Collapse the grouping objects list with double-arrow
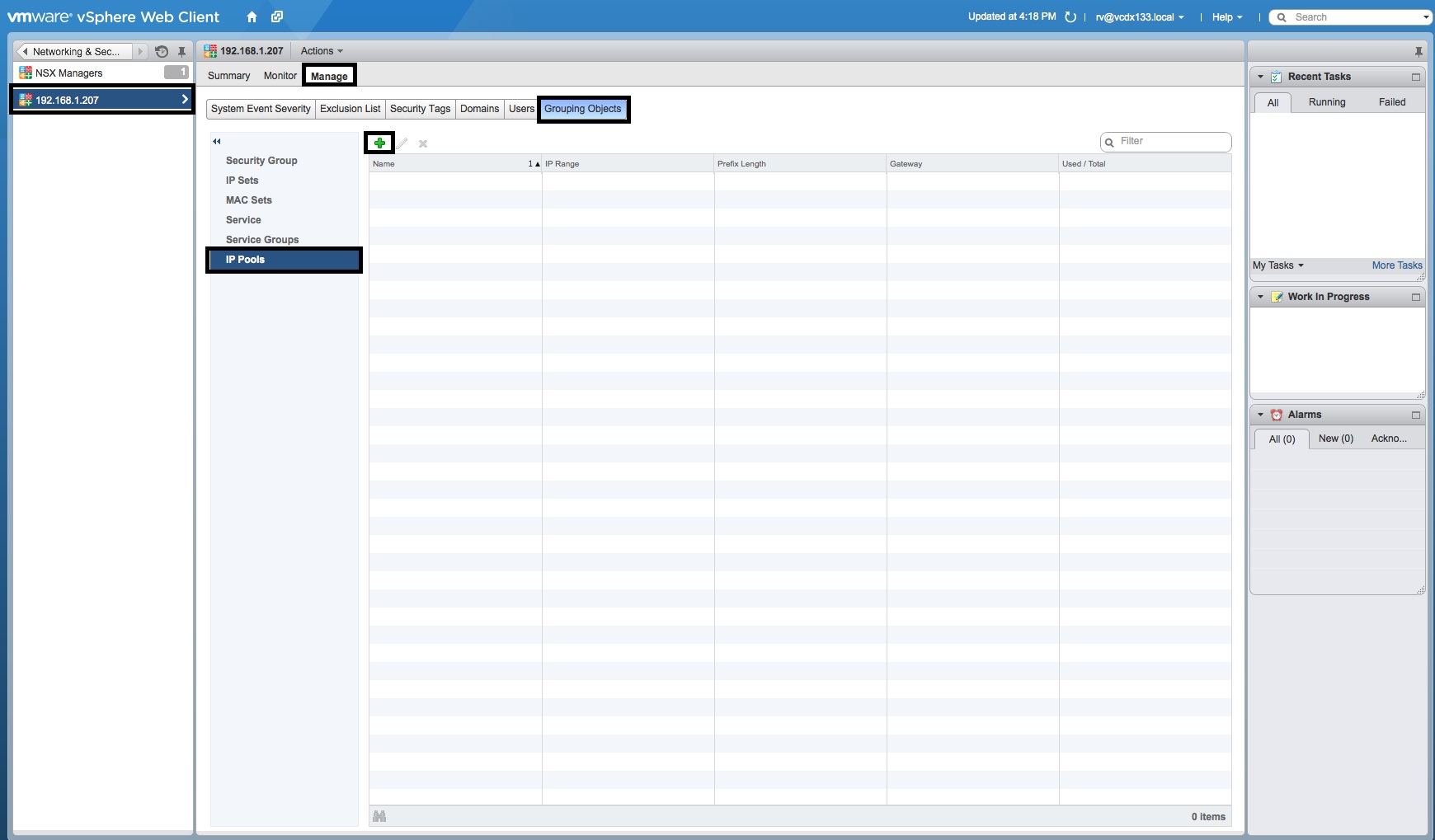The width and height of the screenshot is (1435, 840). [217, 141]
